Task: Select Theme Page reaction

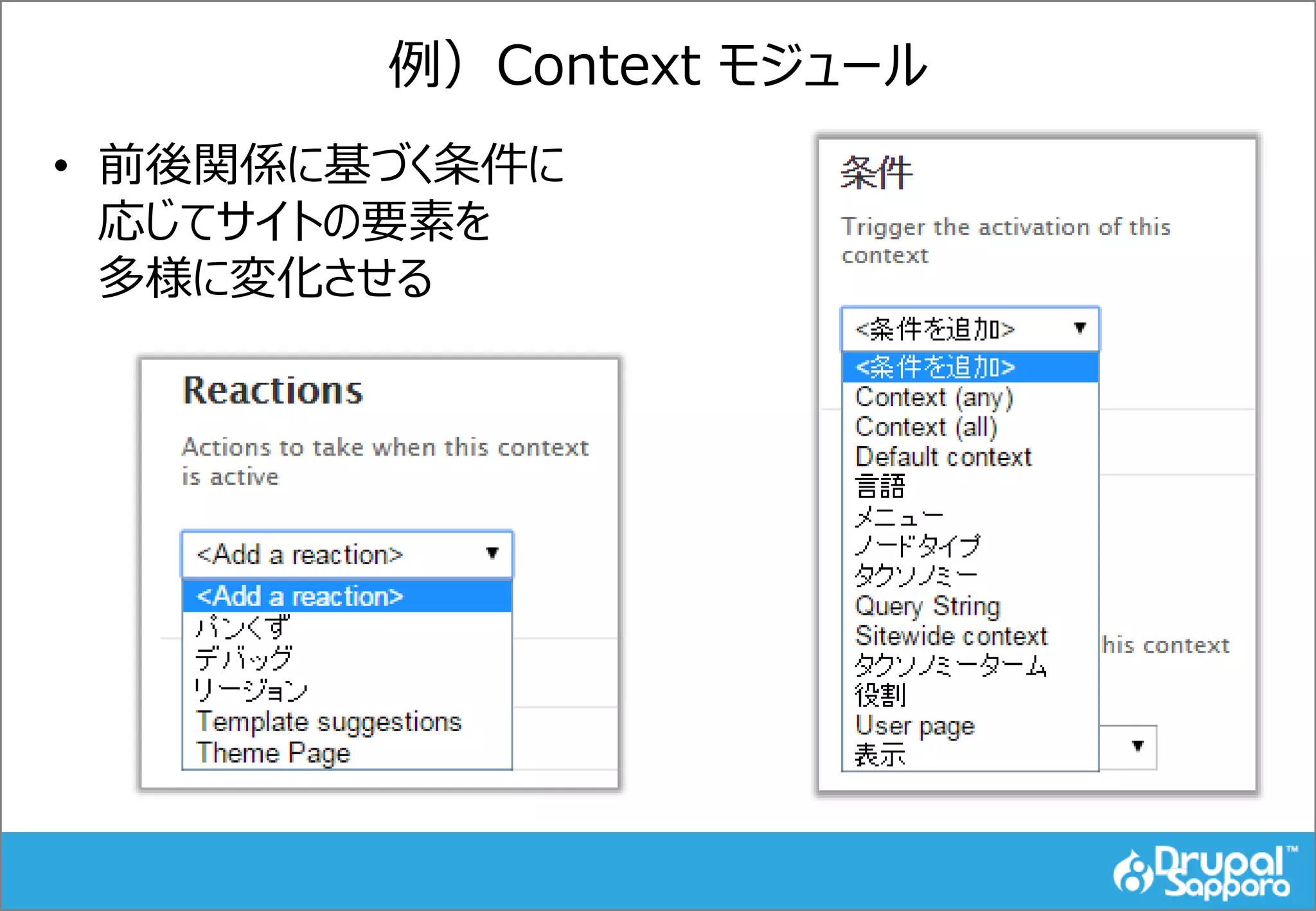Action: (x=347, y=752)
